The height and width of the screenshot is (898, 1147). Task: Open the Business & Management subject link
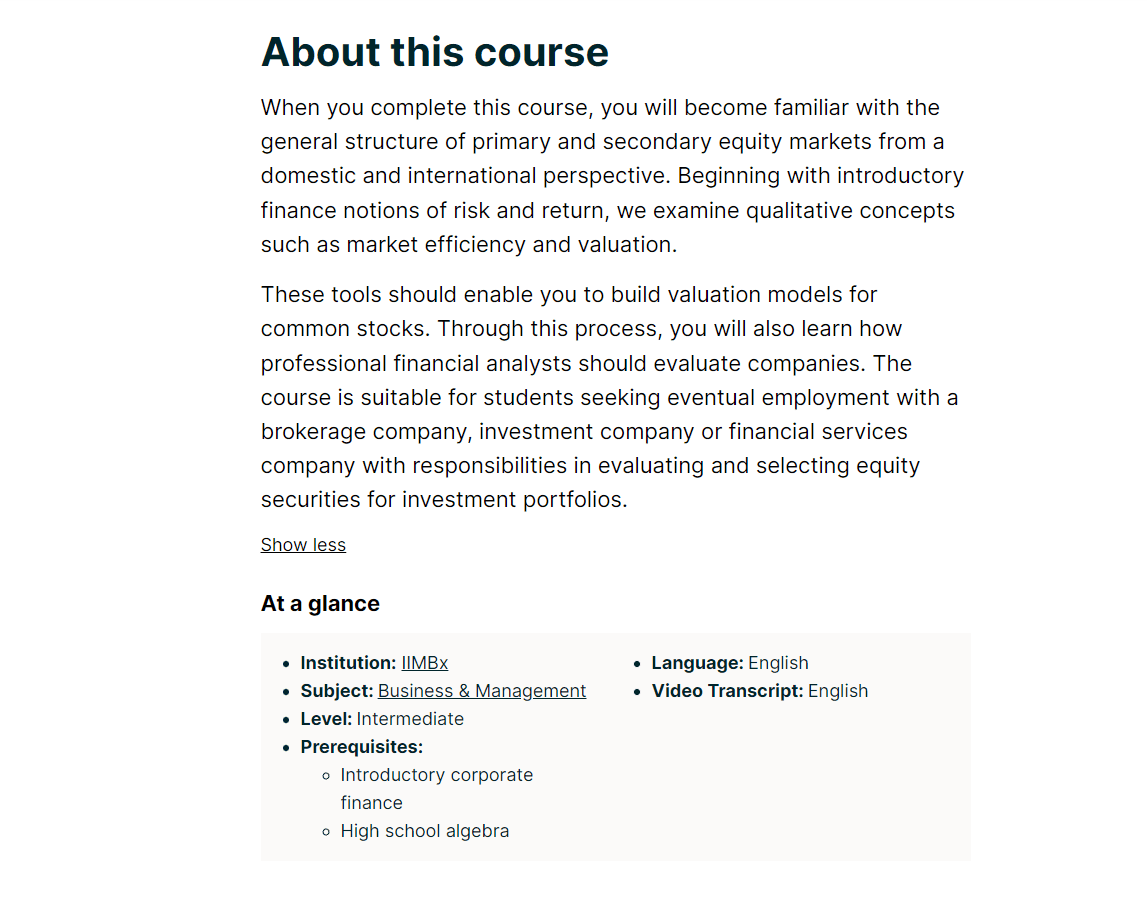(x=482, y=691)
